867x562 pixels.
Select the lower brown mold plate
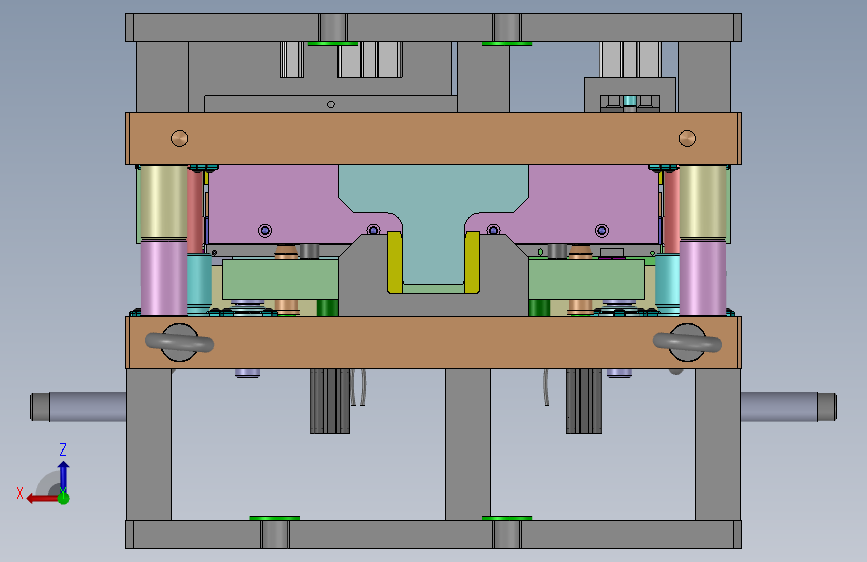coord(434,342)
